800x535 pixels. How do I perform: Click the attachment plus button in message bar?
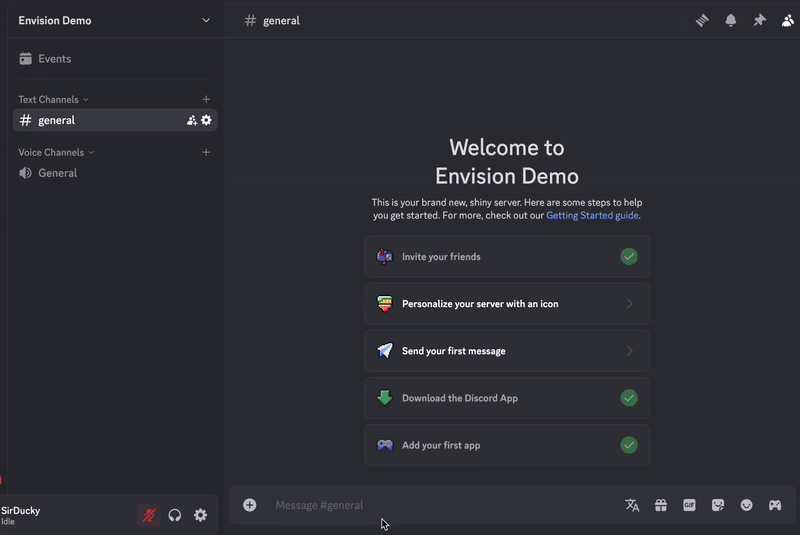coord(249,505)
